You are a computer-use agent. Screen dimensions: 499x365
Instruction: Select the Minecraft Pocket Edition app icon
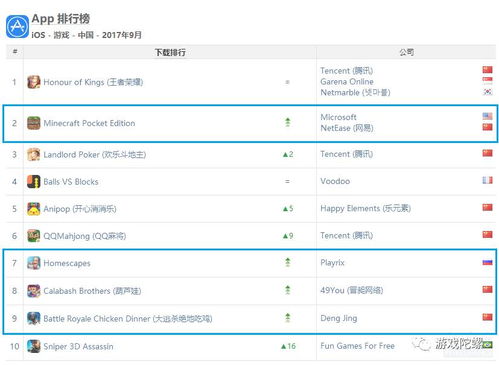pyautogui.click(x=34, y=123)
